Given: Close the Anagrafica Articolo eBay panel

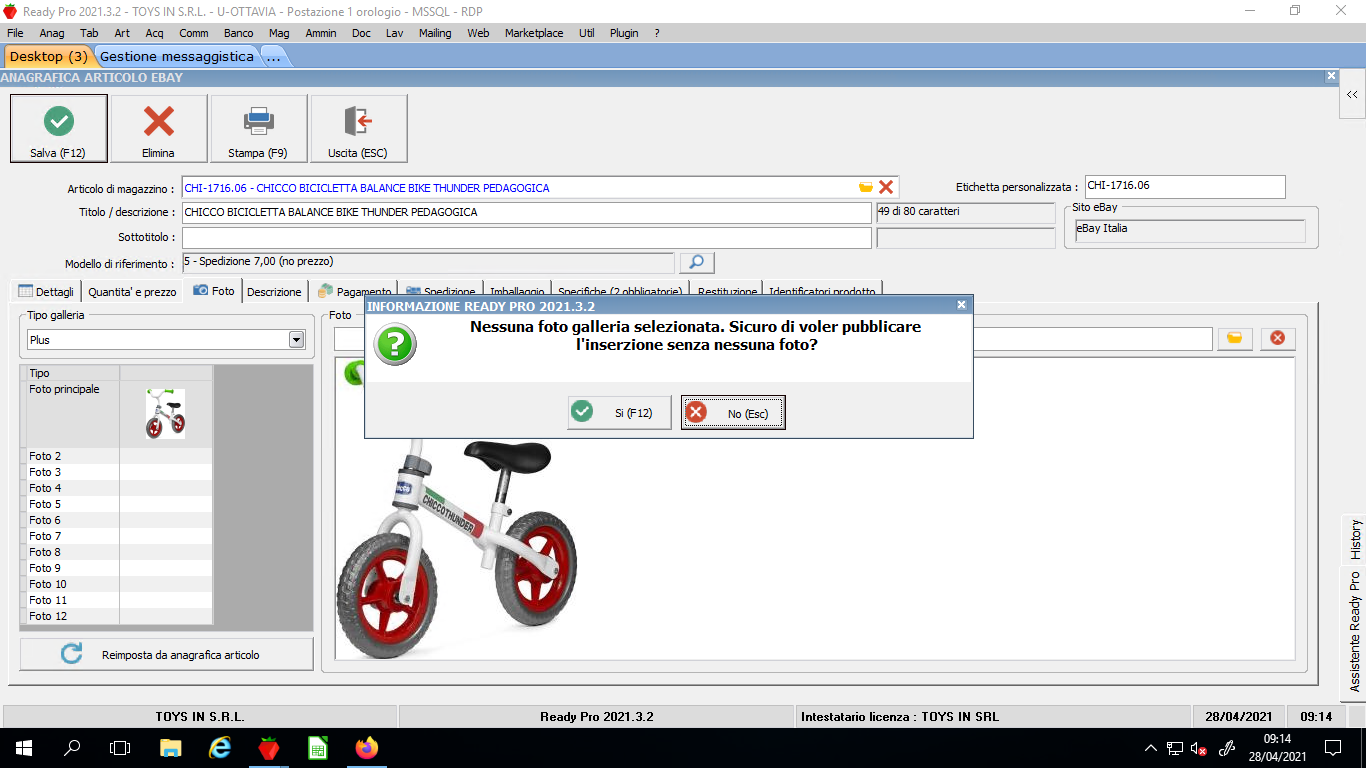Looking at the screenshot, I should [x=1331, y=76].
